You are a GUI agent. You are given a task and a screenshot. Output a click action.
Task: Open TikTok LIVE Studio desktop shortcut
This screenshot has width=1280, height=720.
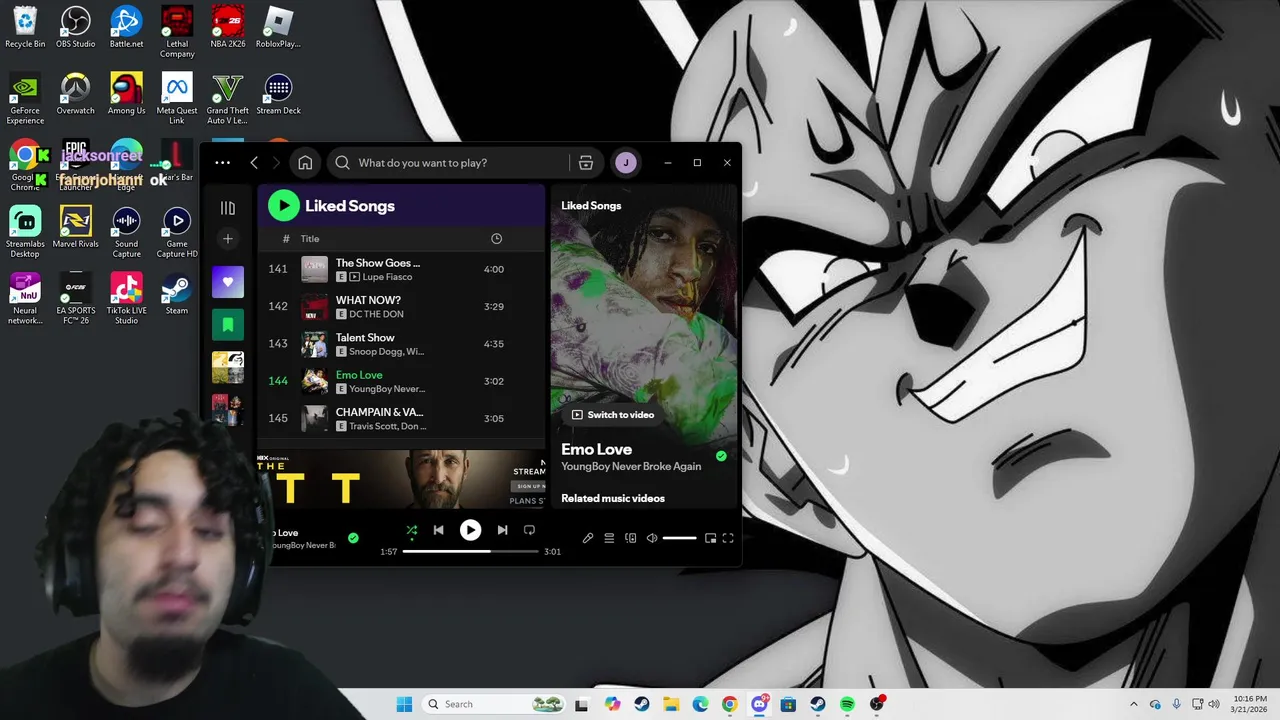tap(126, 299)
